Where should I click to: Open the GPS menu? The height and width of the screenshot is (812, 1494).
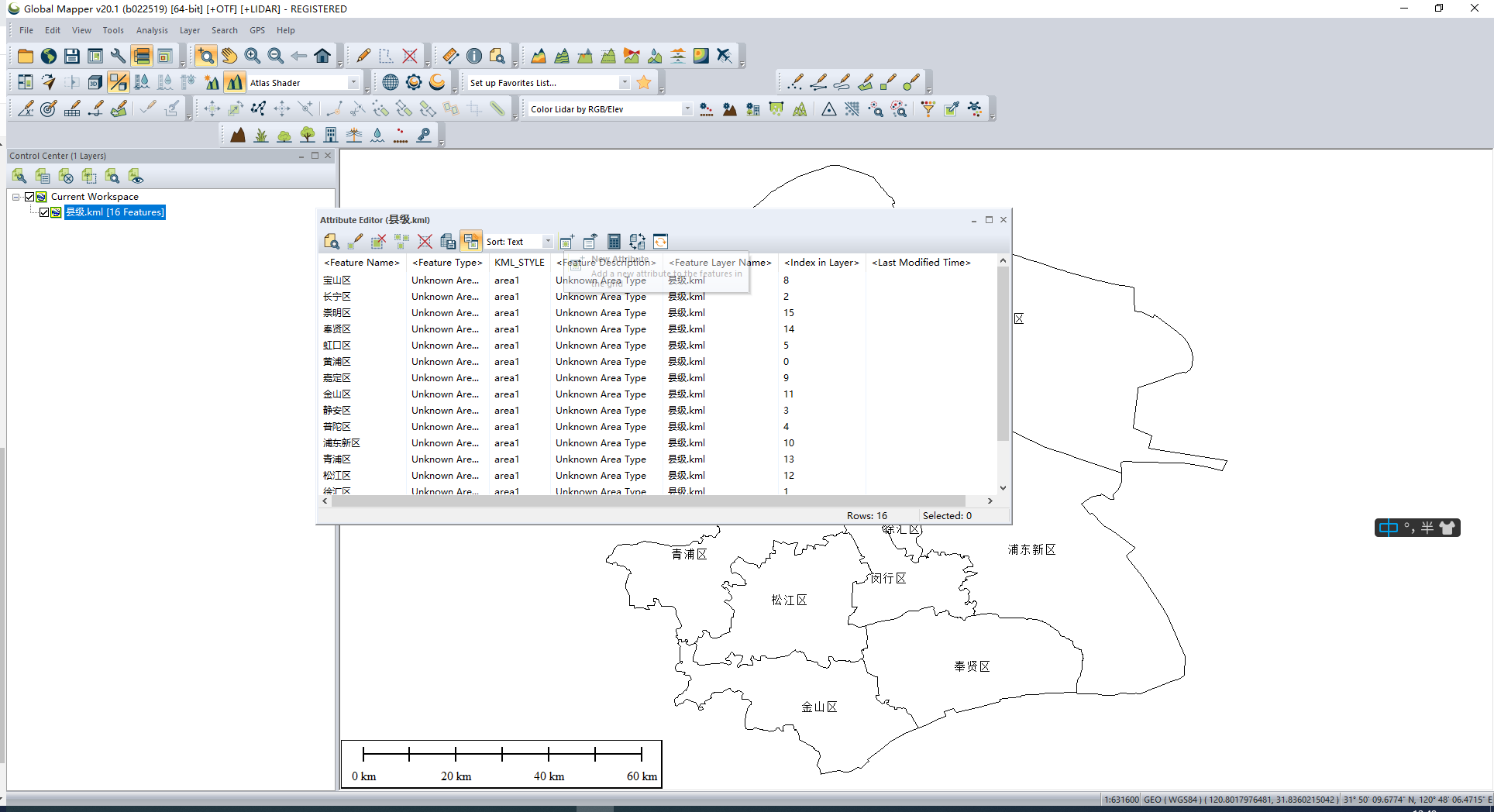(x=256, y=30)
